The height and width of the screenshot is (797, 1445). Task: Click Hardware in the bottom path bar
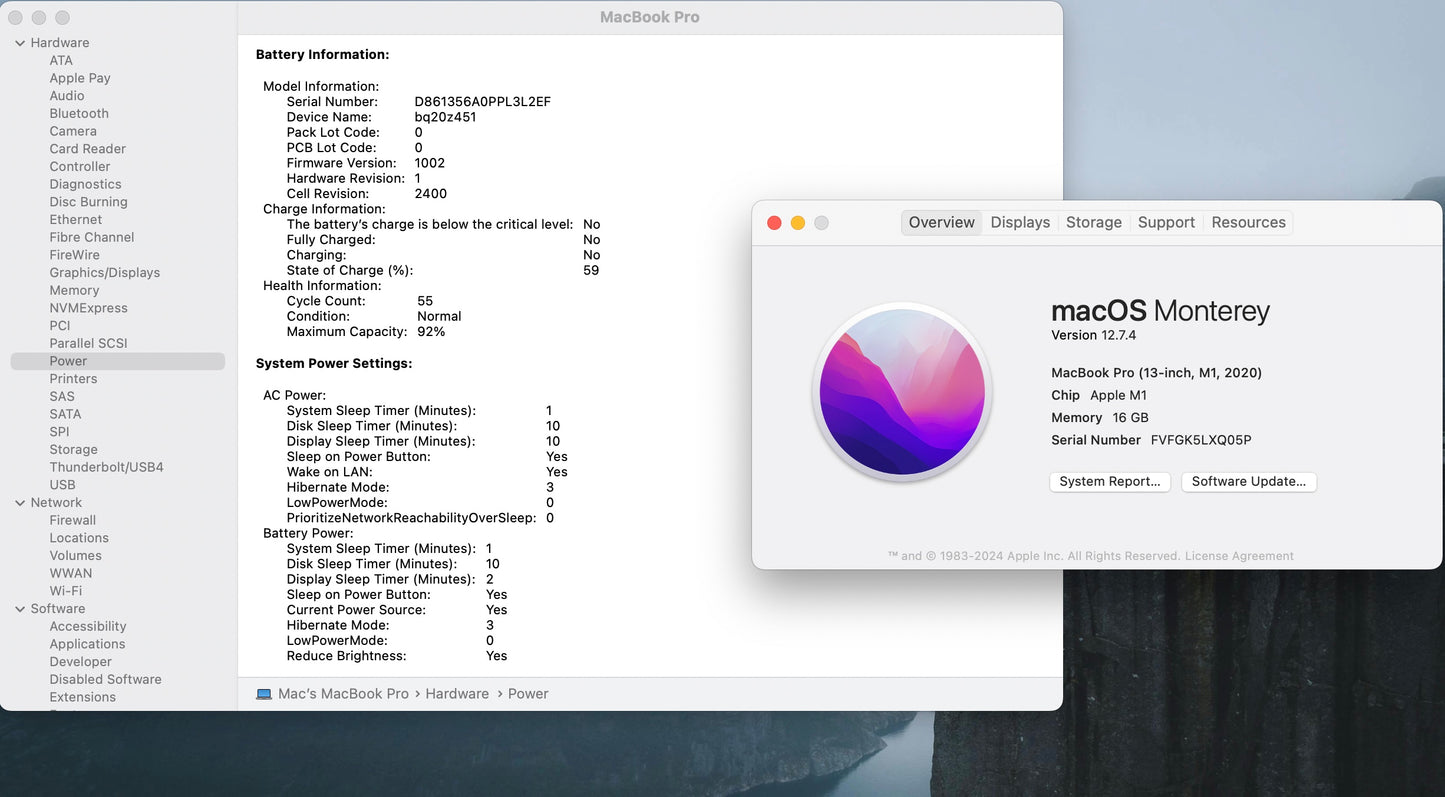point(457,694)
